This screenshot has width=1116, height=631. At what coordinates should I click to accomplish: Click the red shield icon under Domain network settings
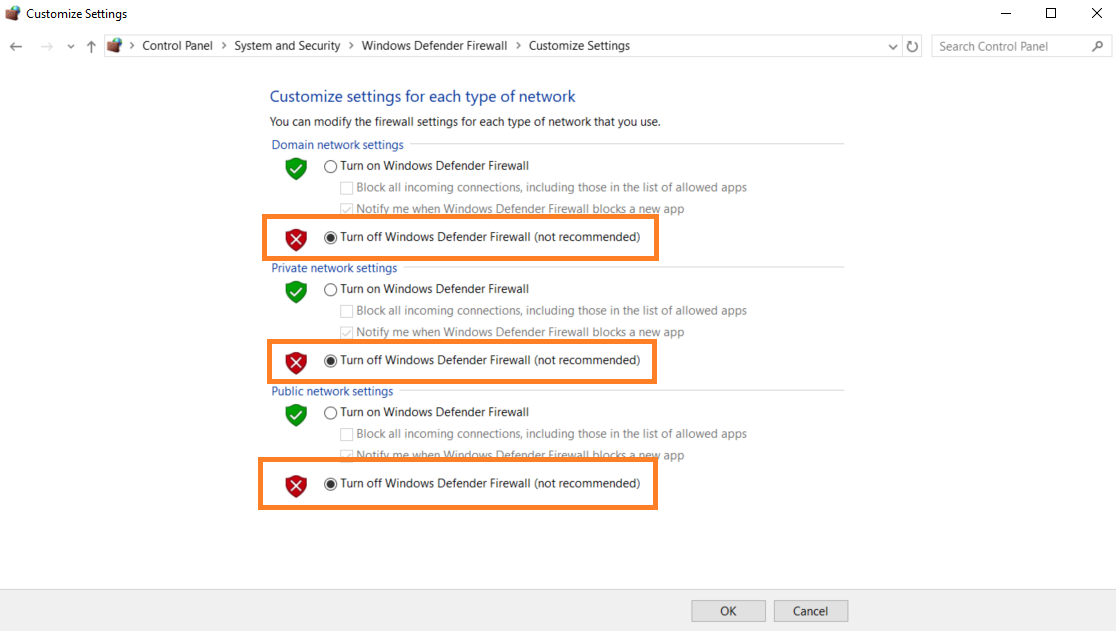click(295, 238)
